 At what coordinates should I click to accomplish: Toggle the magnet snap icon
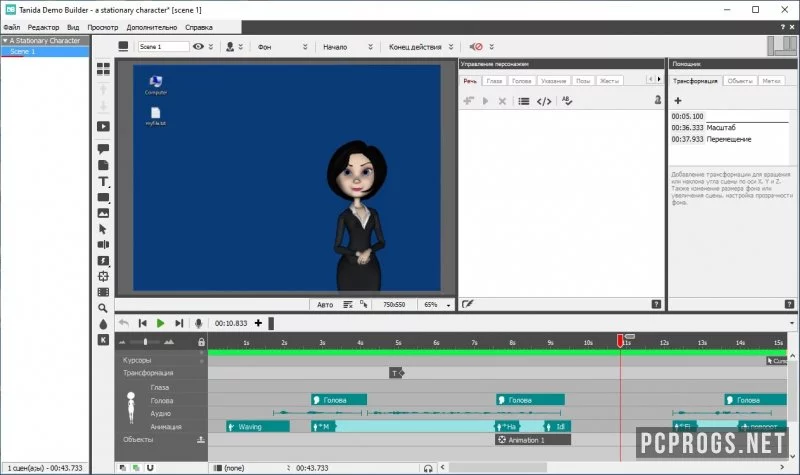coord(150,467)
